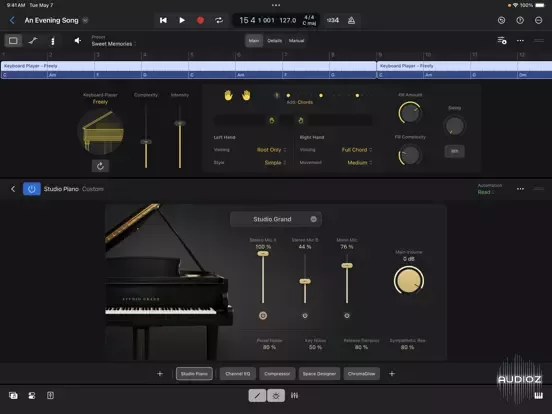
Task: Start recording with the red Record button
Action: pos(200,20)
